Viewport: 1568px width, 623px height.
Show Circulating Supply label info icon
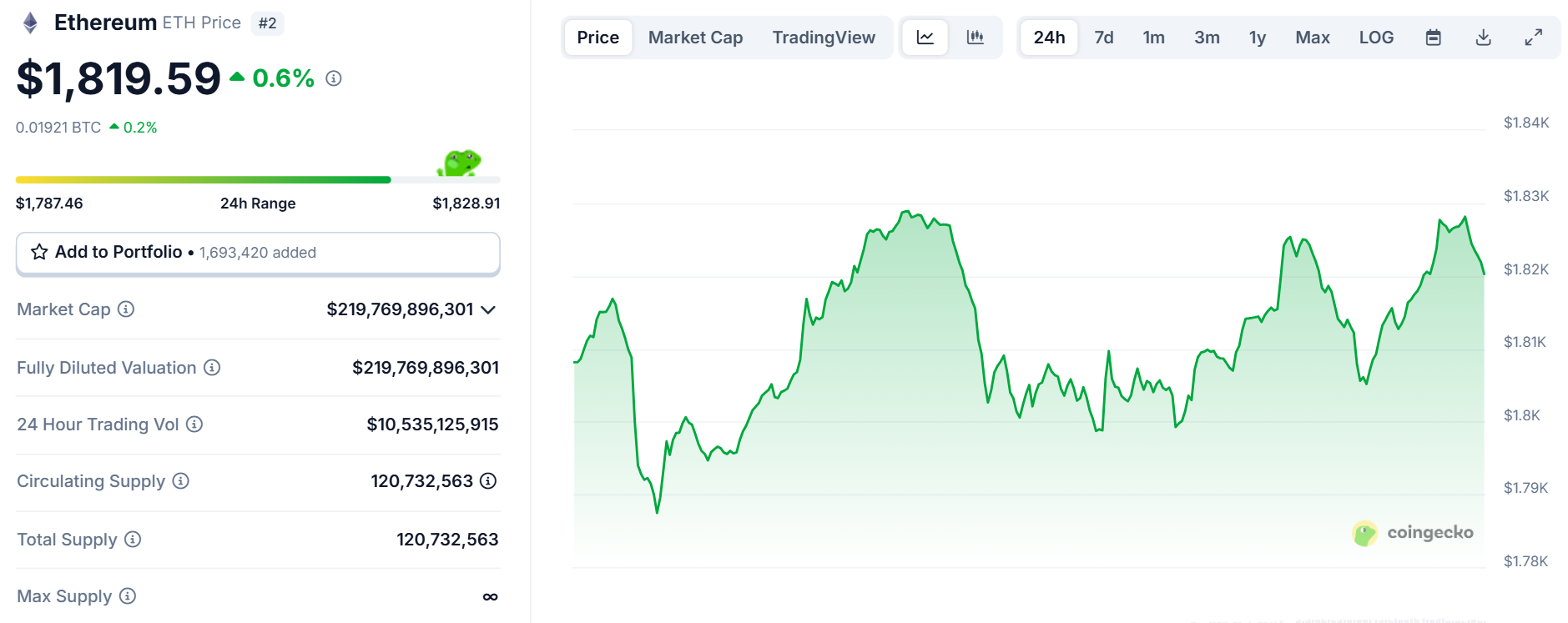coord(181,481)
